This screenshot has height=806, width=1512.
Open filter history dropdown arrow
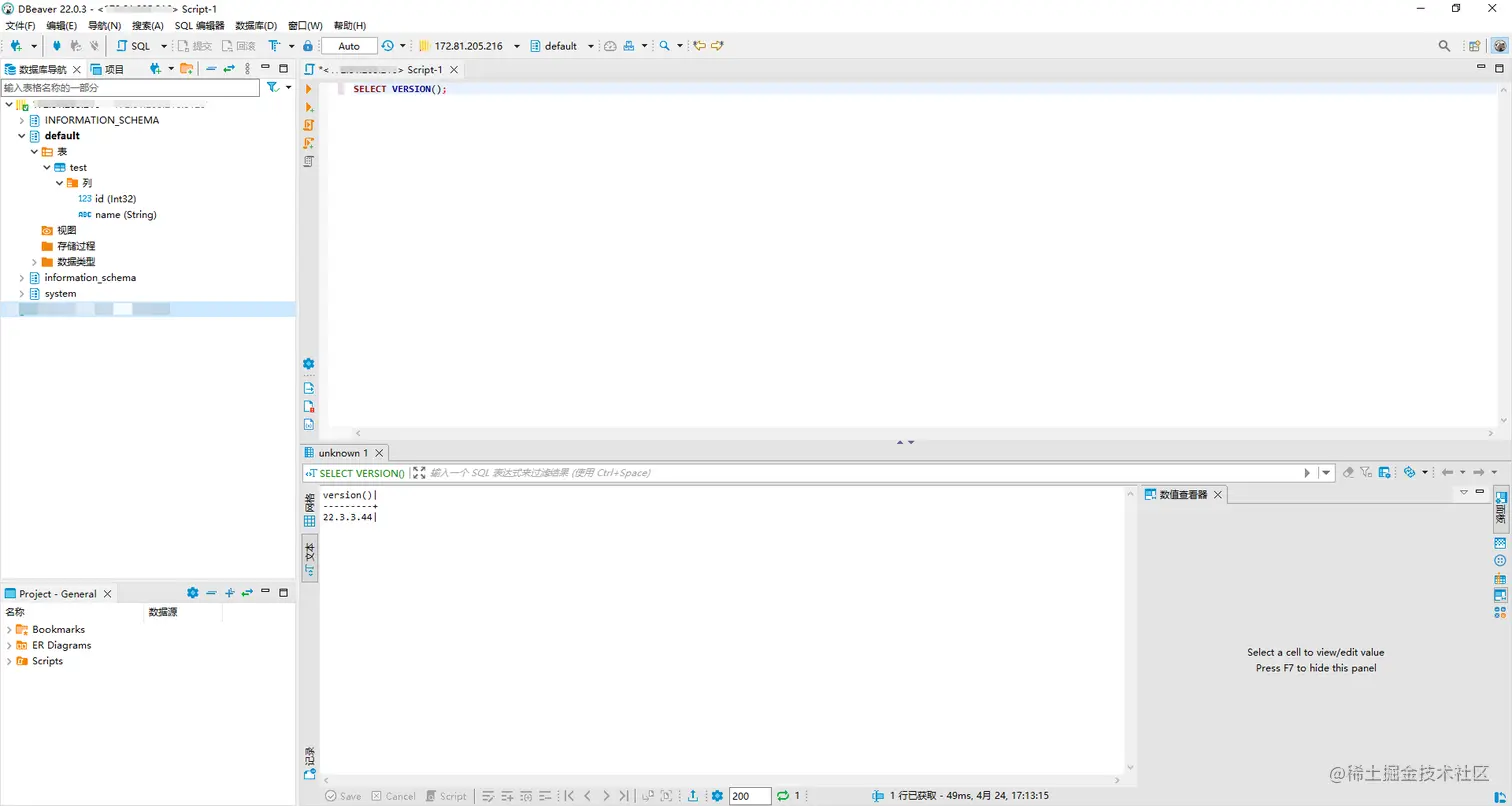(x=1326, y=473)
